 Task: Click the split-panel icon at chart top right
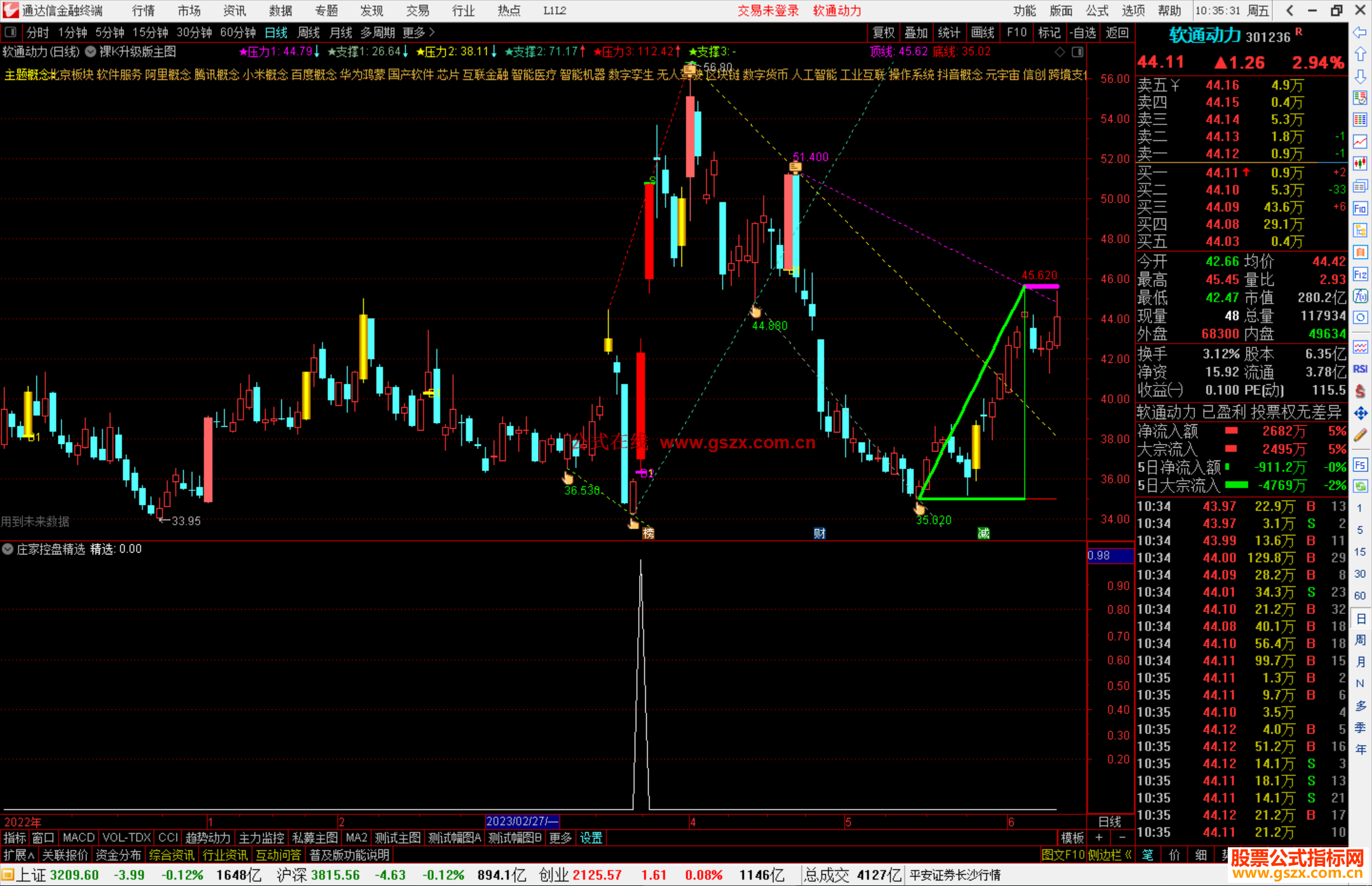(1077, 51)
